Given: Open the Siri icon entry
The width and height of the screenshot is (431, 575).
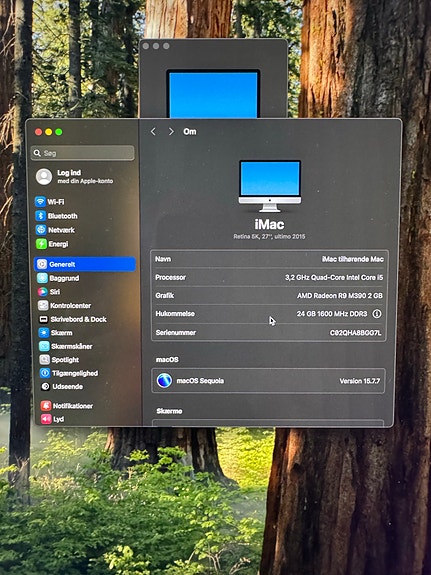Looking at the screenshot, I should 43,292.
